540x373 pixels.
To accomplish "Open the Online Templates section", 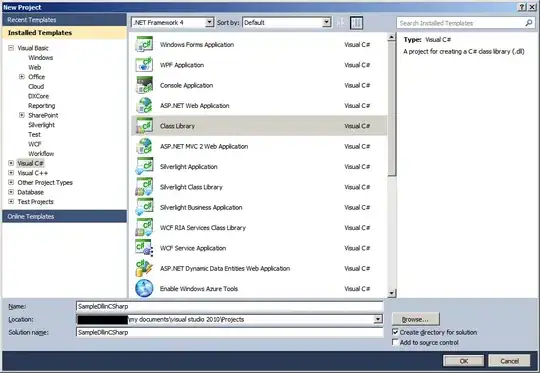I will [64, 216].
